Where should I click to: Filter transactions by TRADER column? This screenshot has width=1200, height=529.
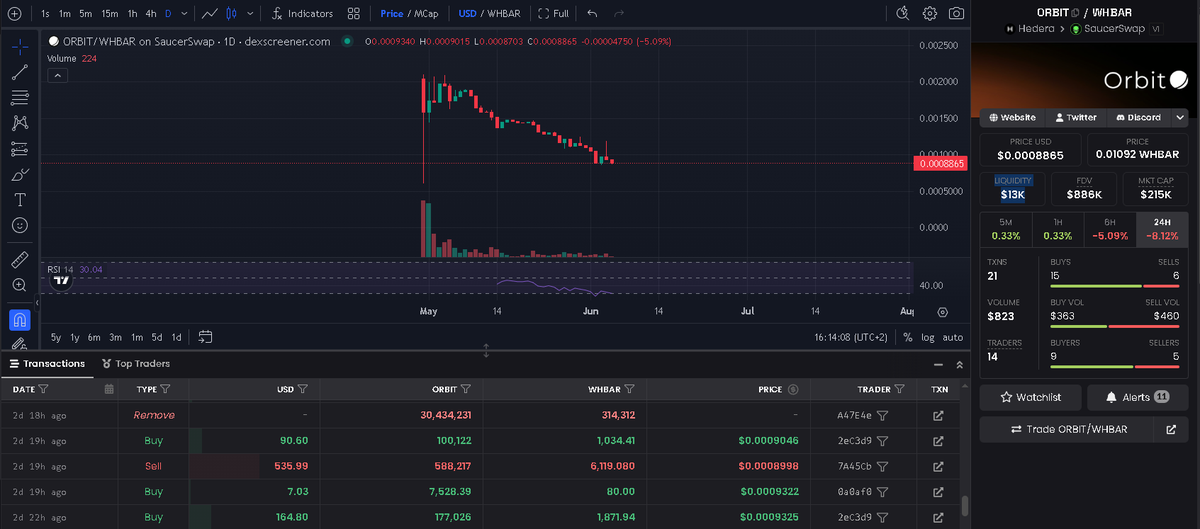point(900,389)
